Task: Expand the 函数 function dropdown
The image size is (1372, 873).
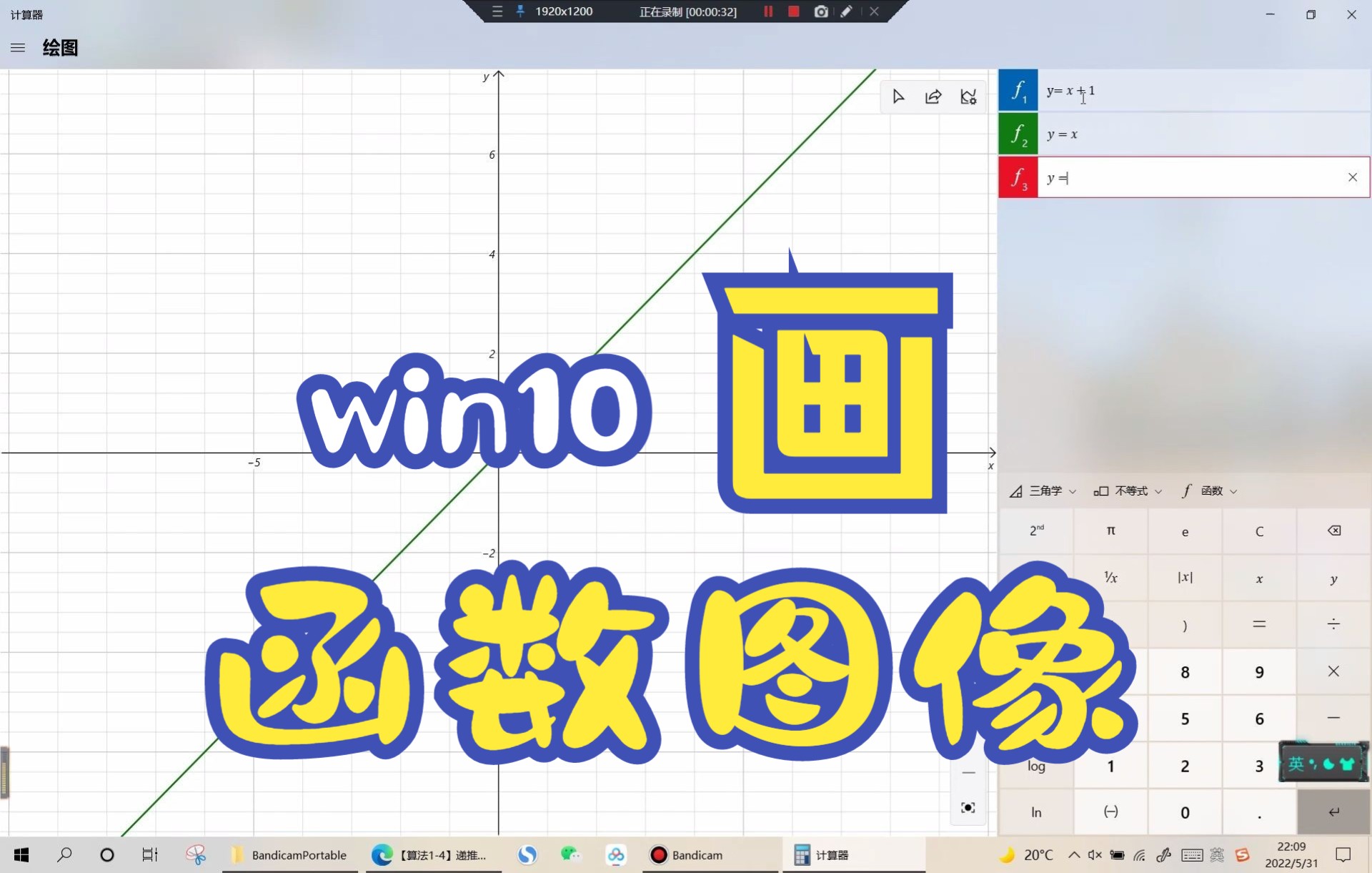Action: [x=1209, y=490]
